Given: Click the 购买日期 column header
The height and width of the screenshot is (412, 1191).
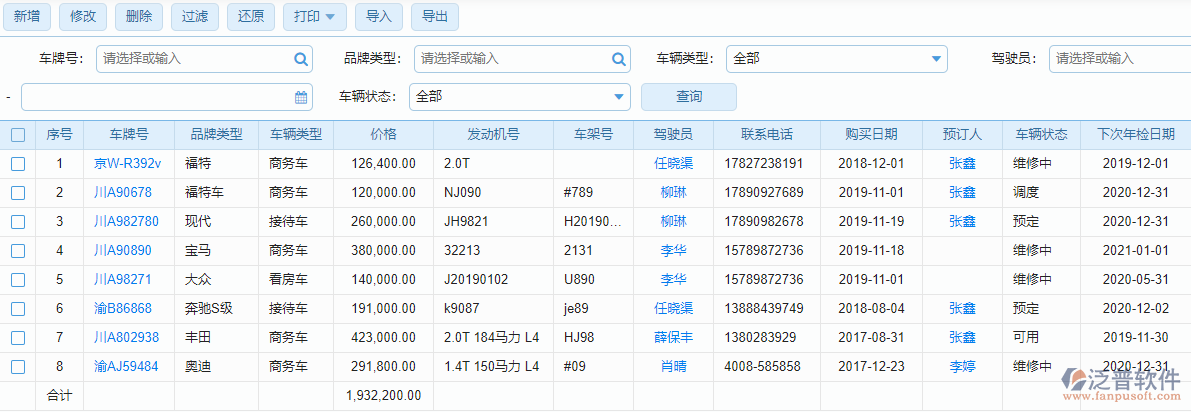Looking at the screenshot, I should coord(870,134).
